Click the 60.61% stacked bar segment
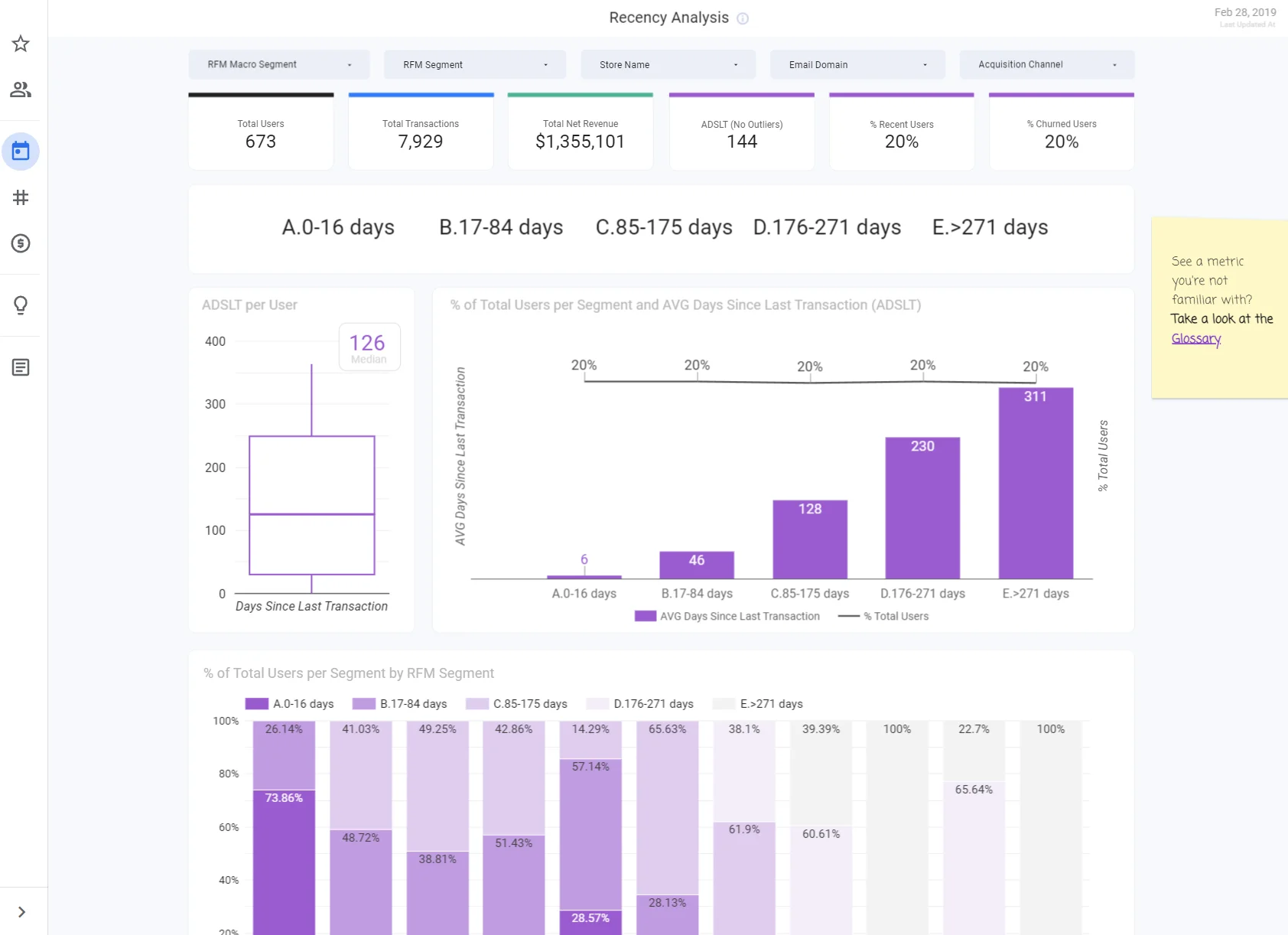This screenshot has height=935, width=1288. [821, 881]
